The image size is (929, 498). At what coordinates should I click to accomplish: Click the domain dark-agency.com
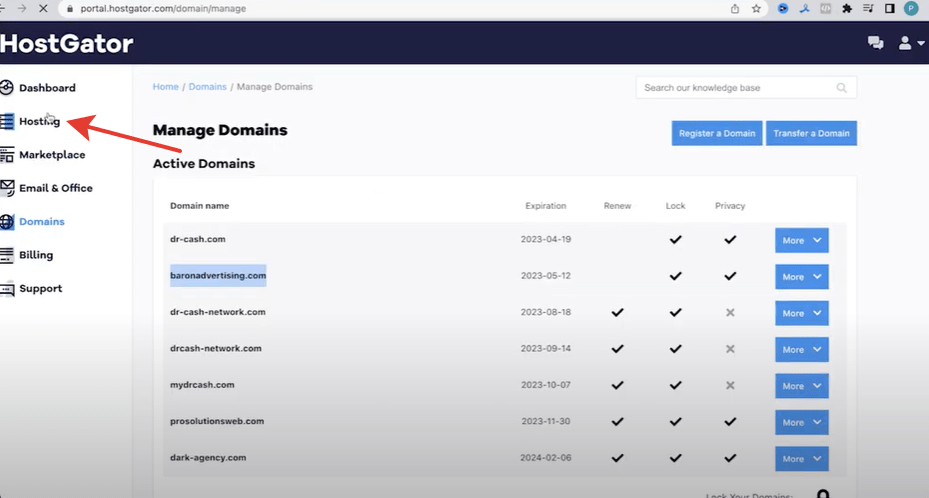(208, 458)
